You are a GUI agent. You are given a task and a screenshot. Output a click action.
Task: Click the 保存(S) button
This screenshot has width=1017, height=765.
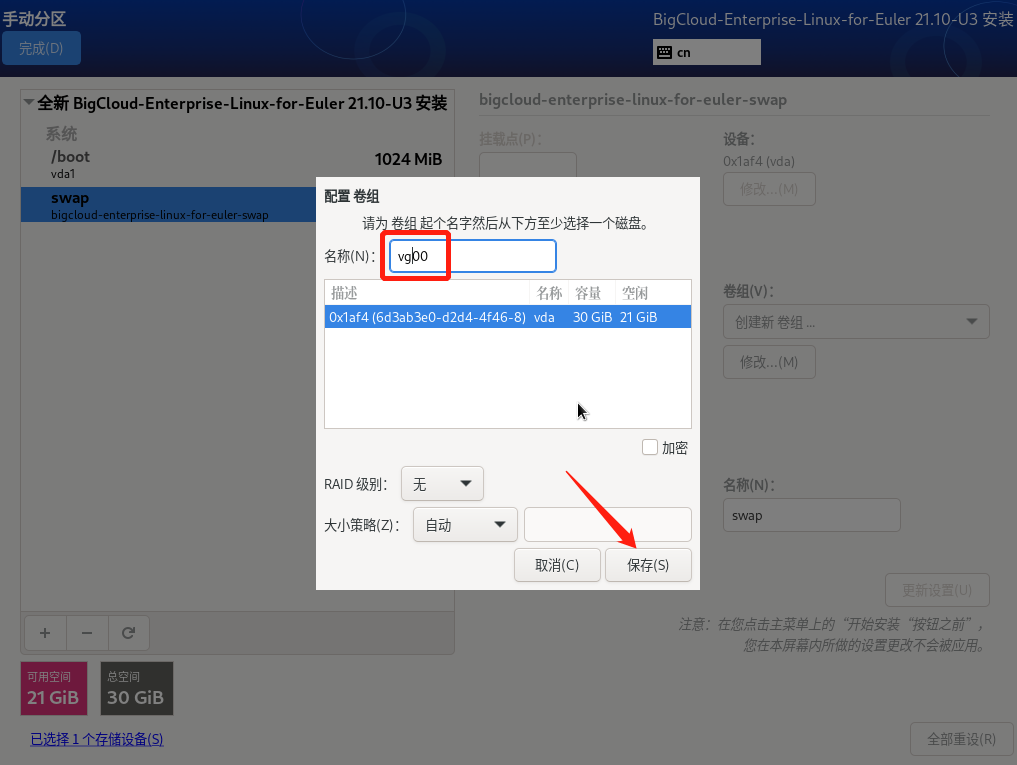tap(648, 565)
